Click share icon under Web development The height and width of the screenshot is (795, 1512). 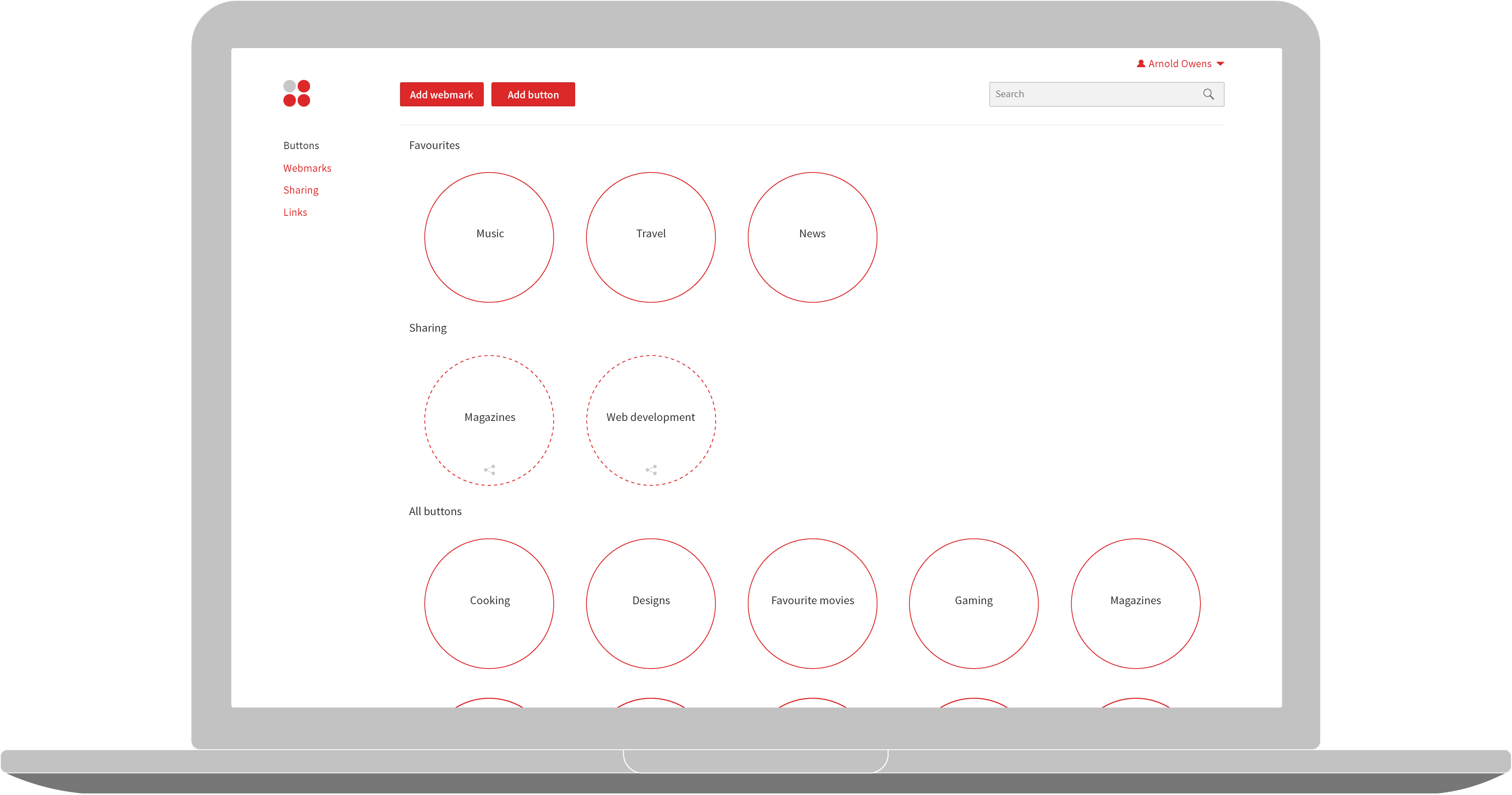[x=651, y=470]
